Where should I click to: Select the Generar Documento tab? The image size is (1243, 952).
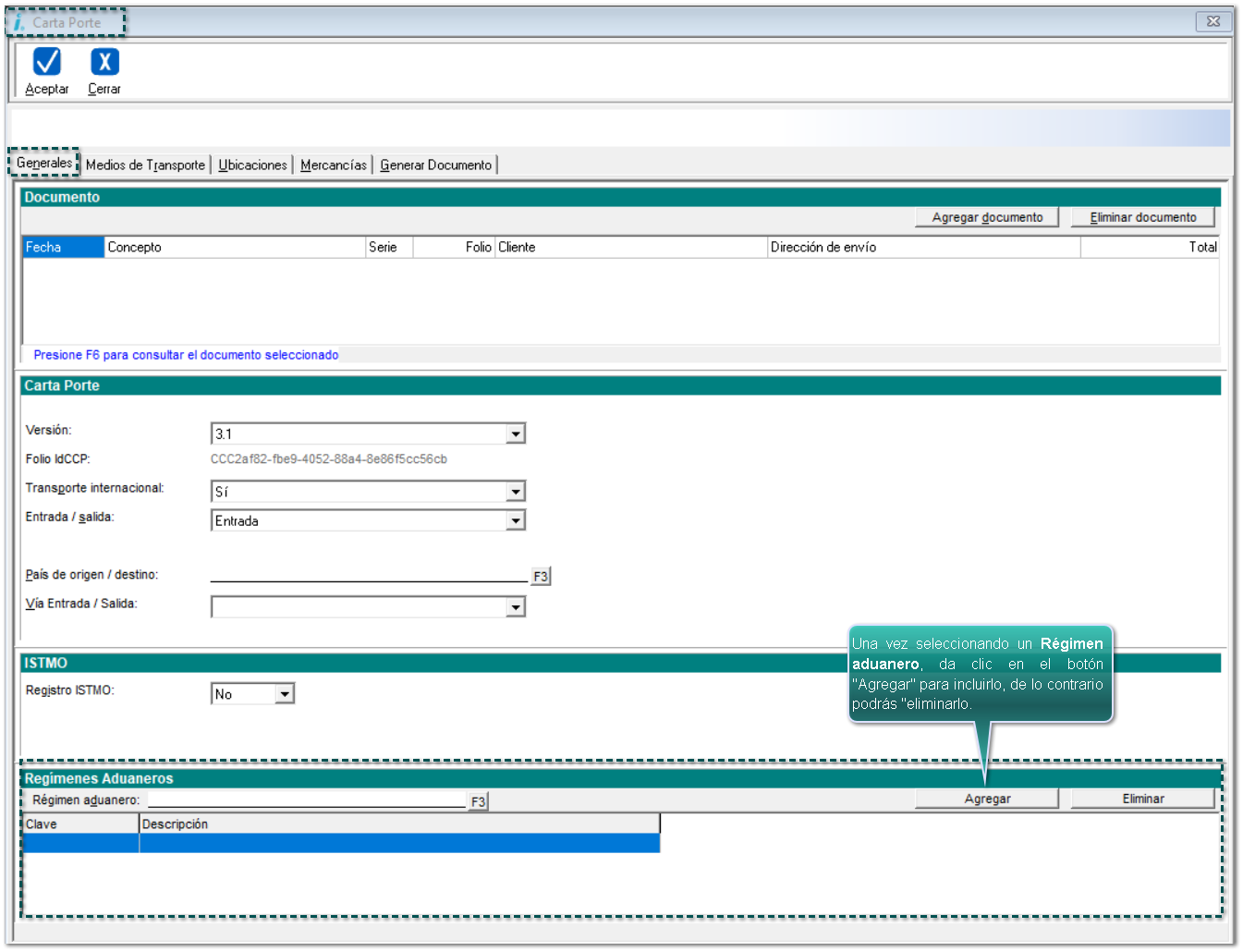pos(435,165)
